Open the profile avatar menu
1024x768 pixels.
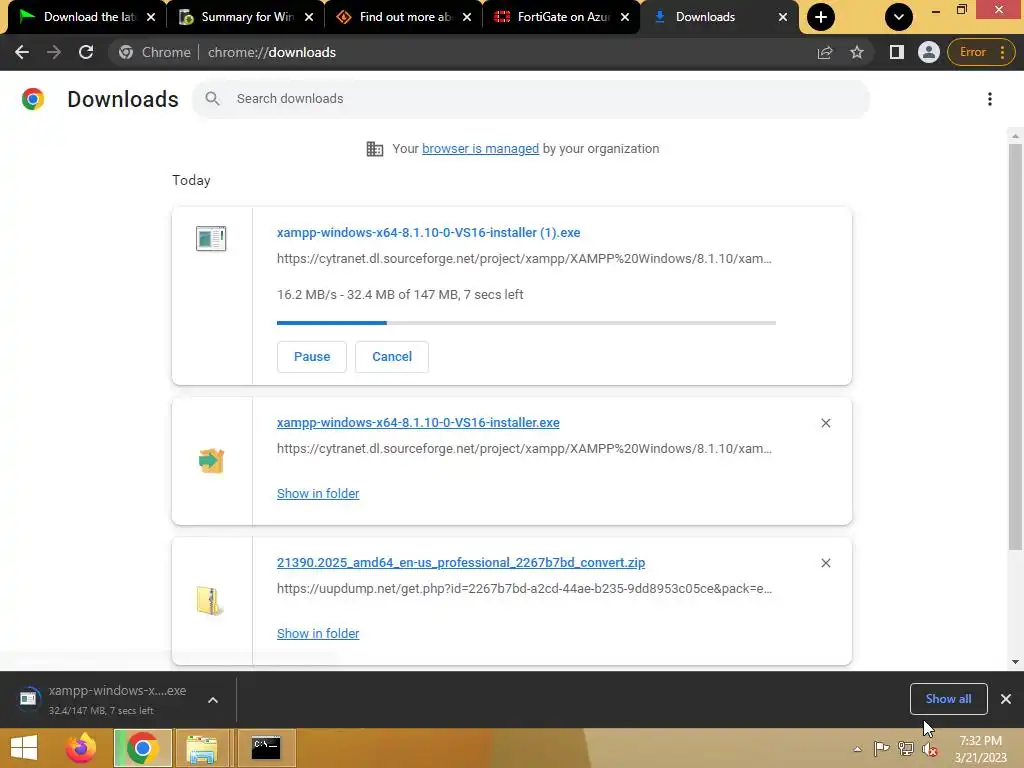click(x=928, y=52)
